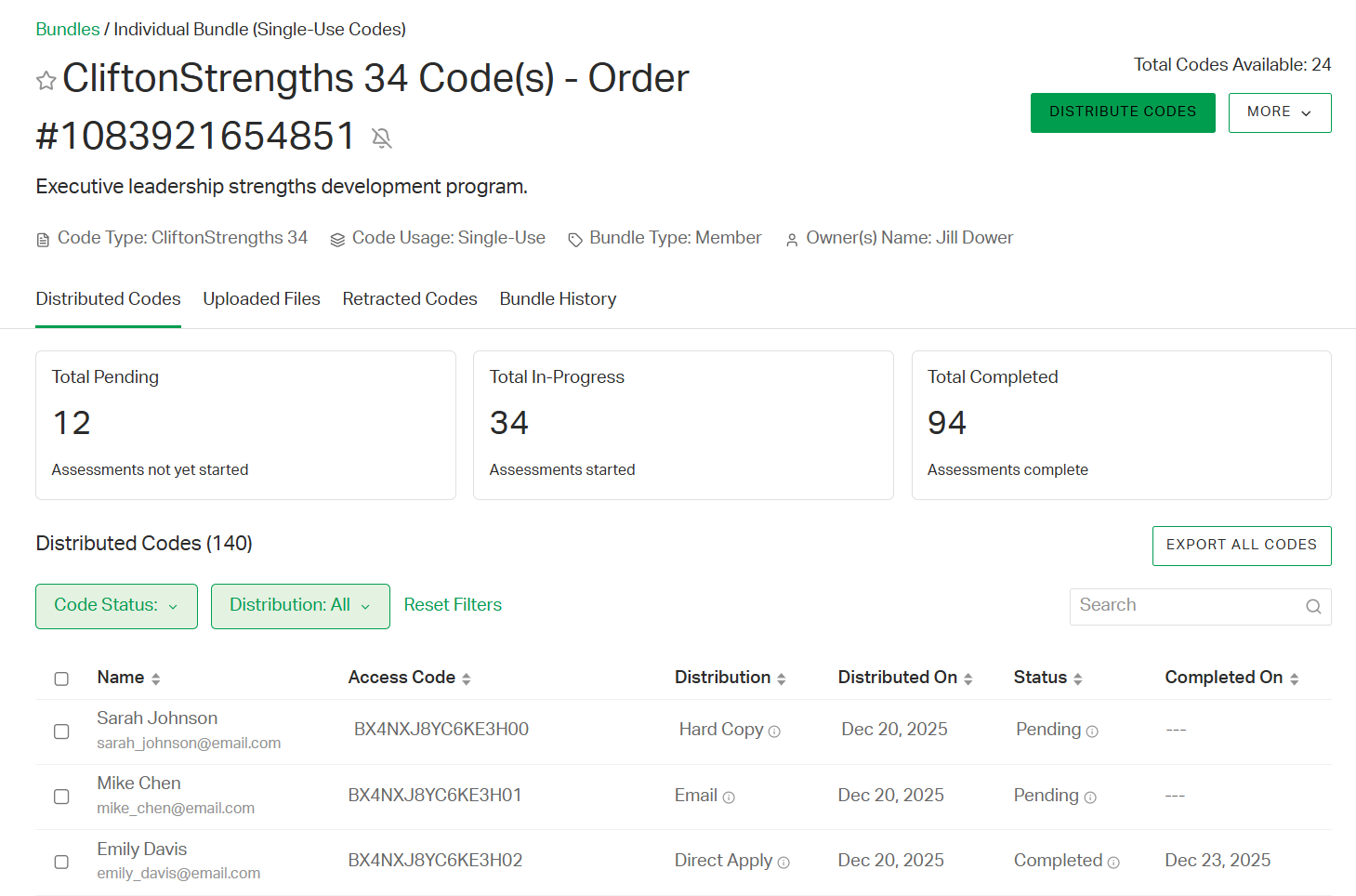Show info for Emily Davis's Completed status
The image size is (1356, 896).
(1113, 863)
